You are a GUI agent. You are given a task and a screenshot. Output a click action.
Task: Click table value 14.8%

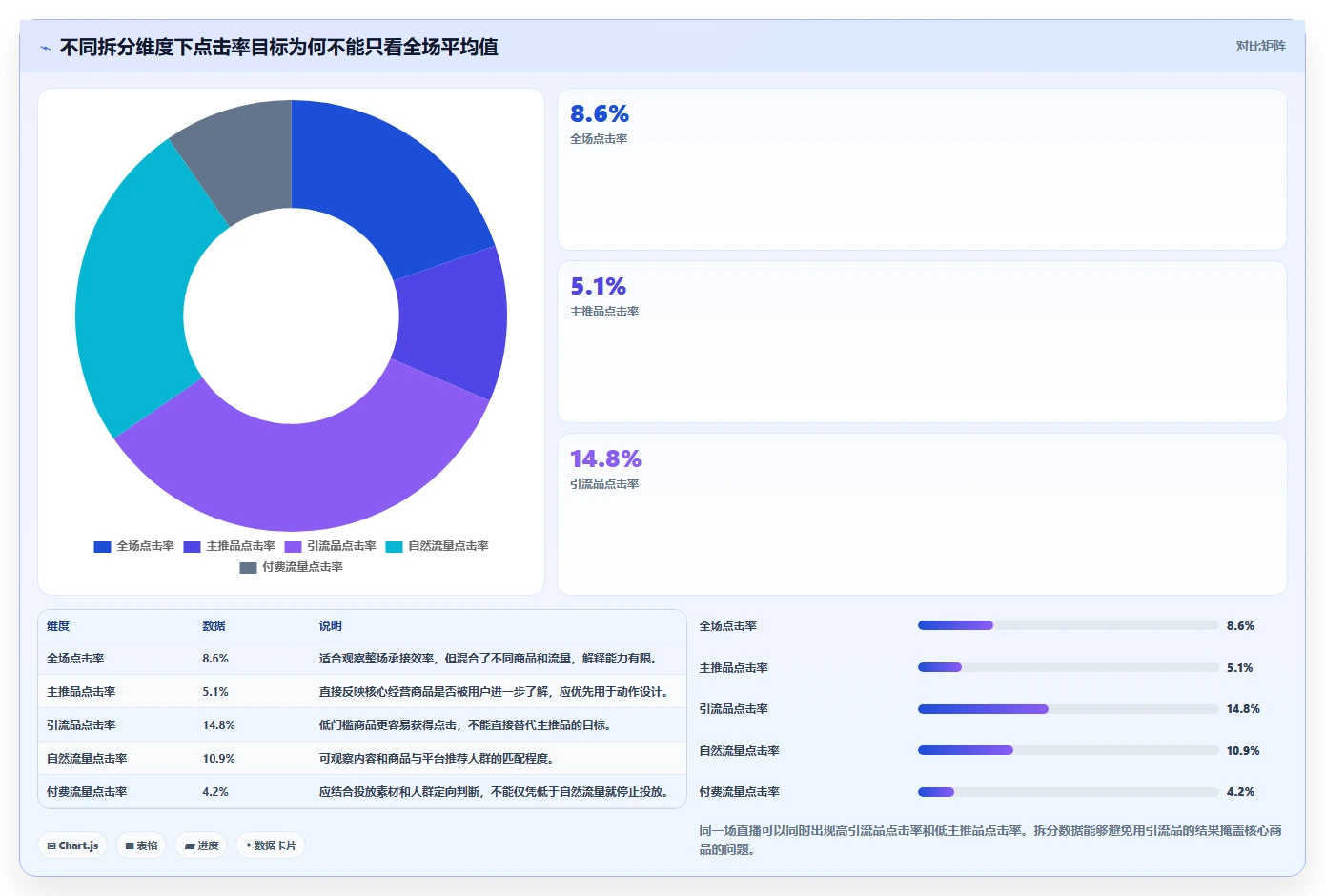[x=218, y=725]
